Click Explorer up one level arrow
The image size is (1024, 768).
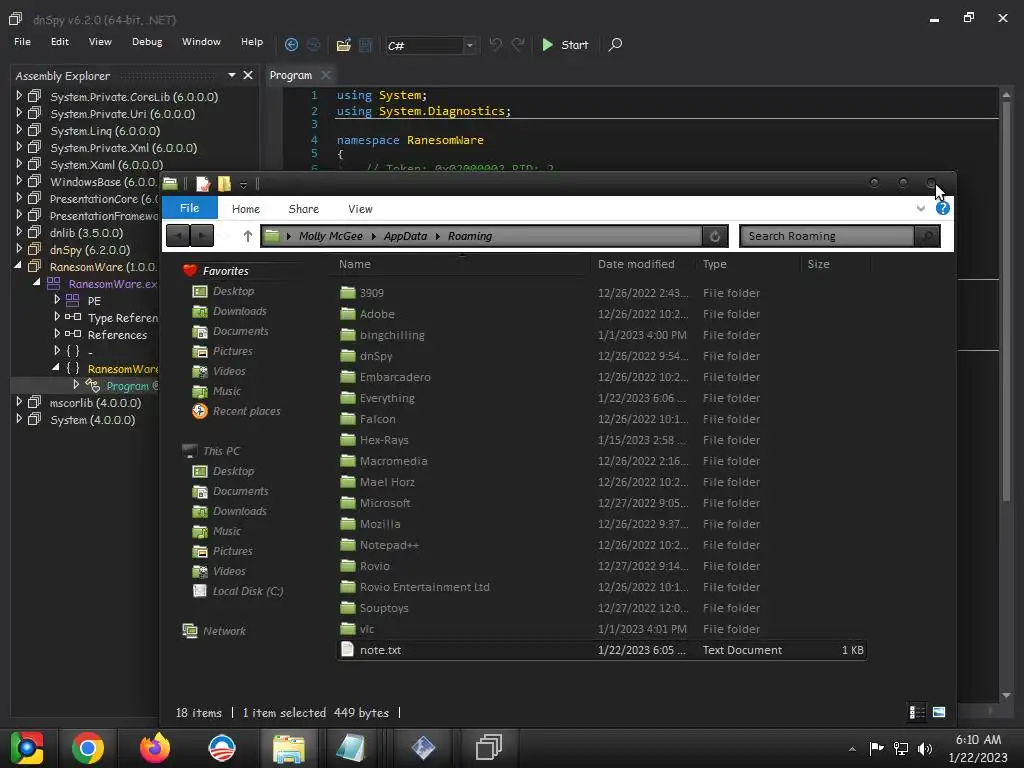248,236
